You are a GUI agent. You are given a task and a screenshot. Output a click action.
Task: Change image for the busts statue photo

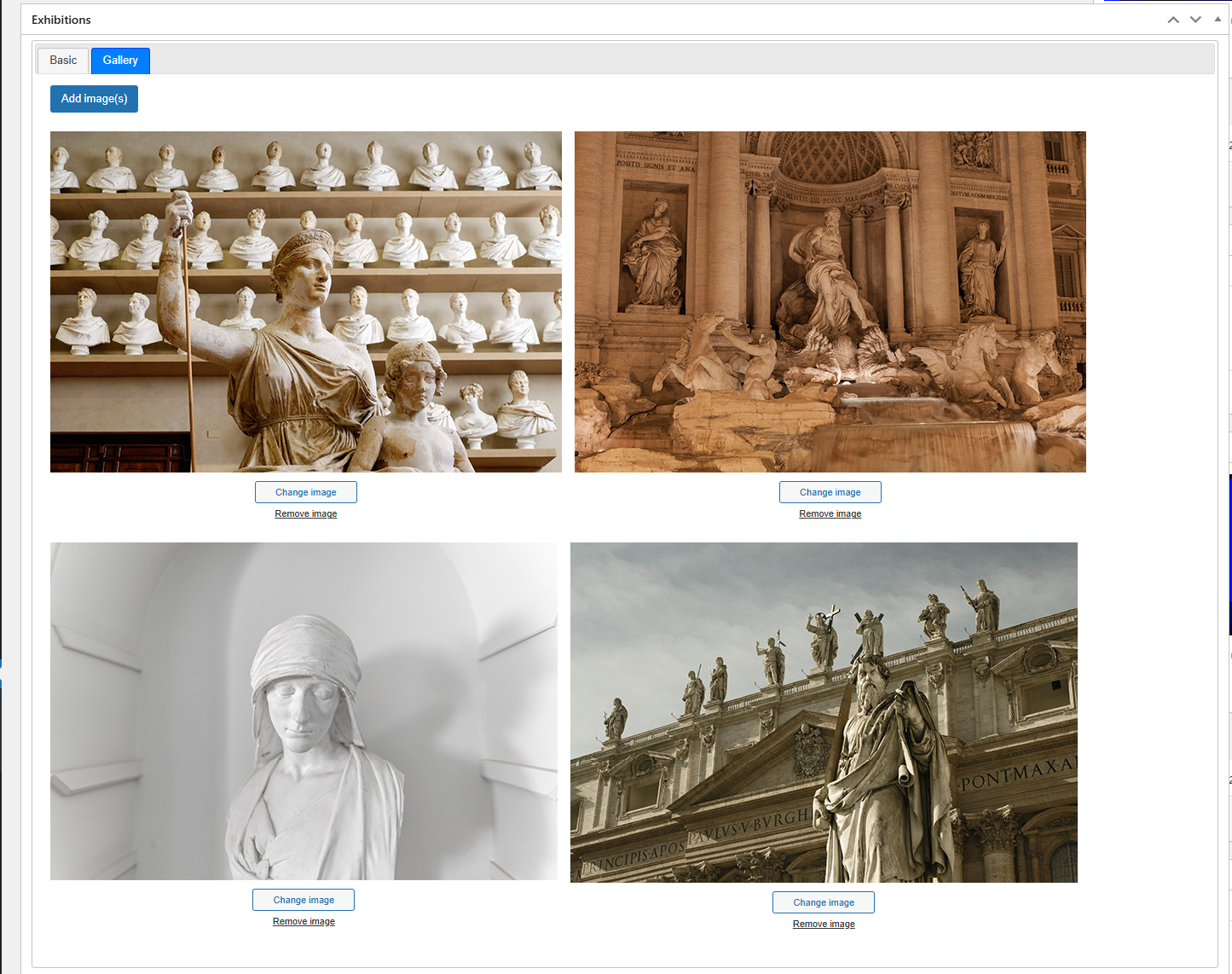click(306, 492)
